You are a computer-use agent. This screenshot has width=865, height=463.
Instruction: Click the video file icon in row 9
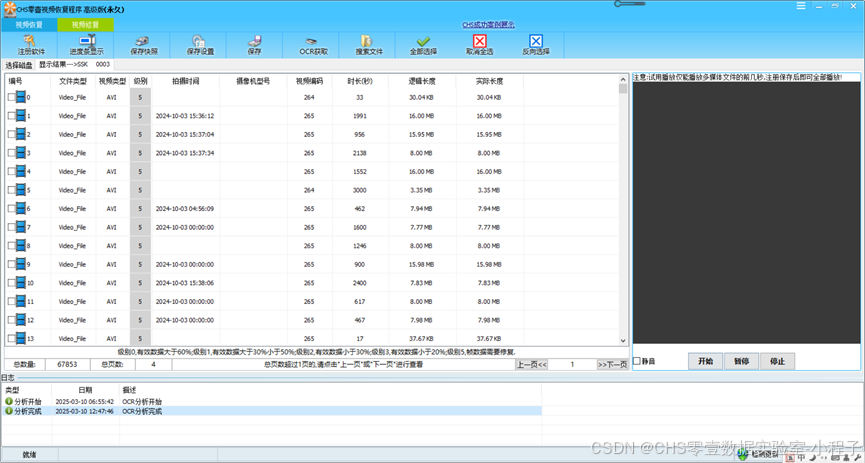[21, 264]
